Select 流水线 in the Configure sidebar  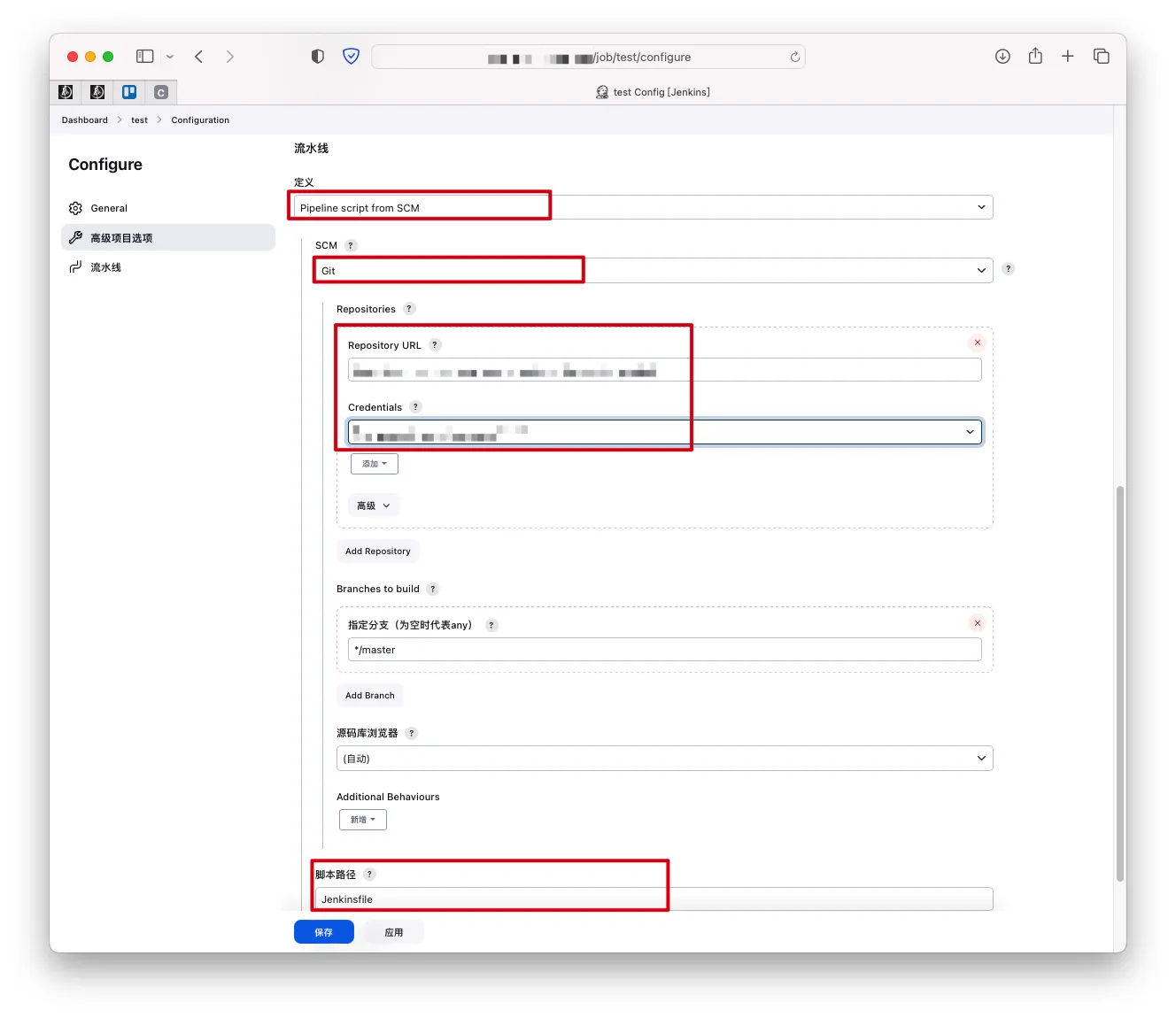point(168,267)
